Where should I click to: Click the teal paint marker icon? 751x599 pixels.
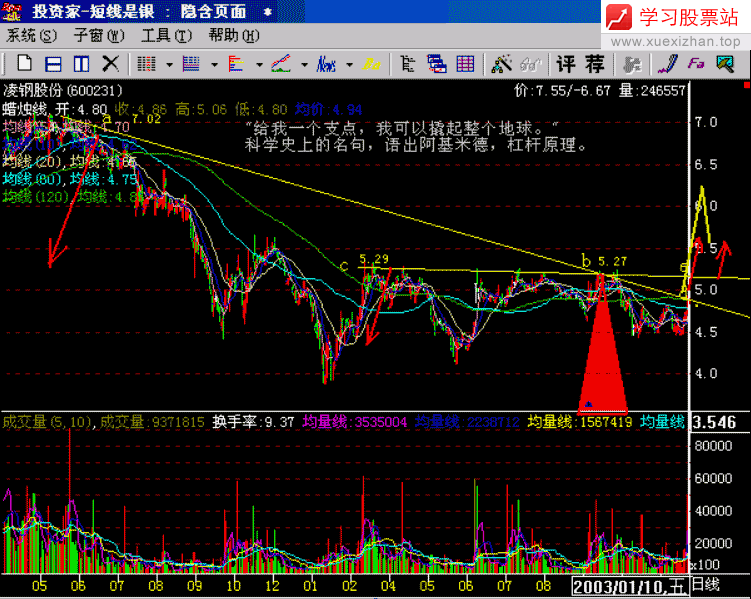(725, 64)
